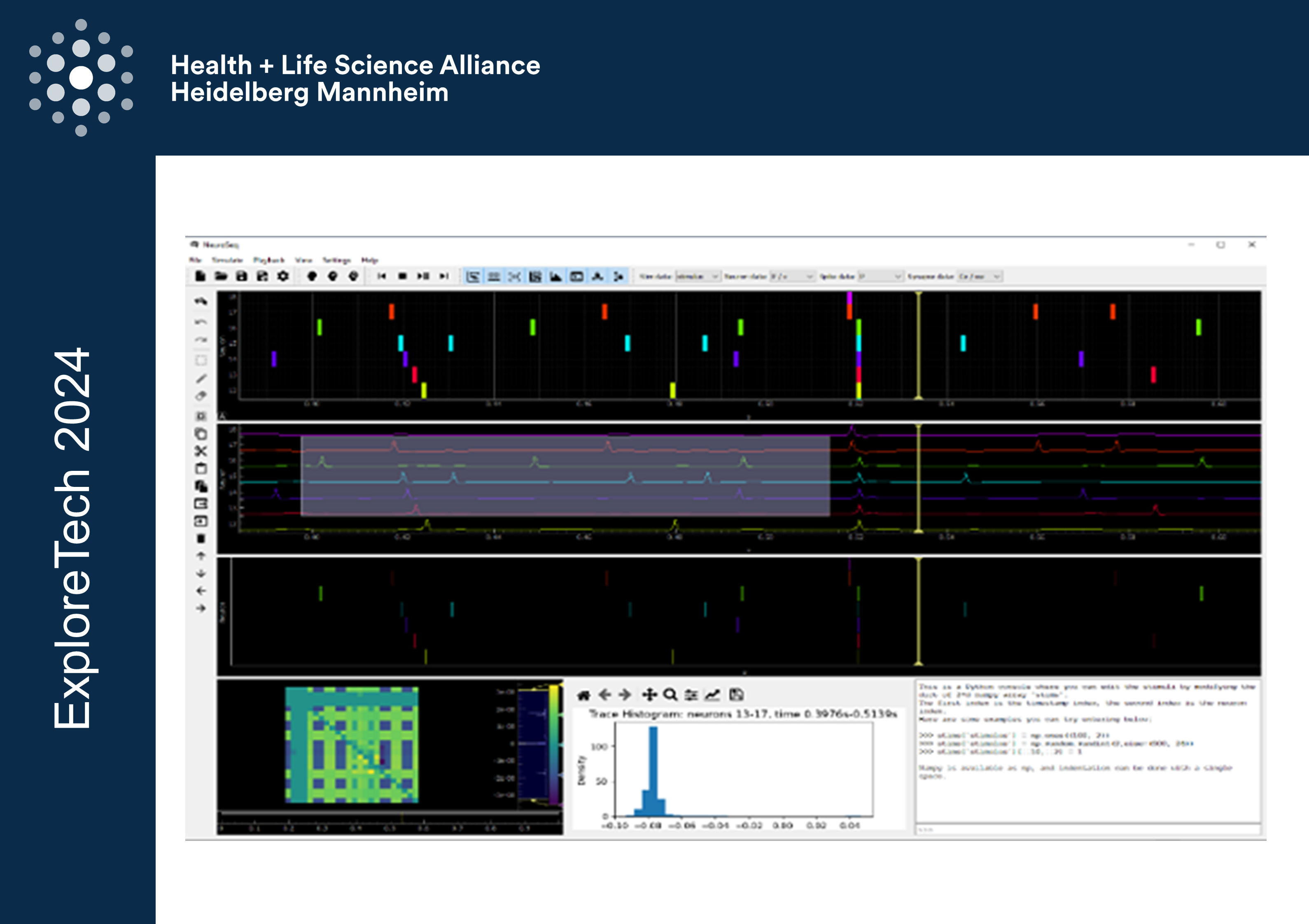Open the Spike data dropdown
Viewport: 1309px width, 924px height.
pos(881,277)
